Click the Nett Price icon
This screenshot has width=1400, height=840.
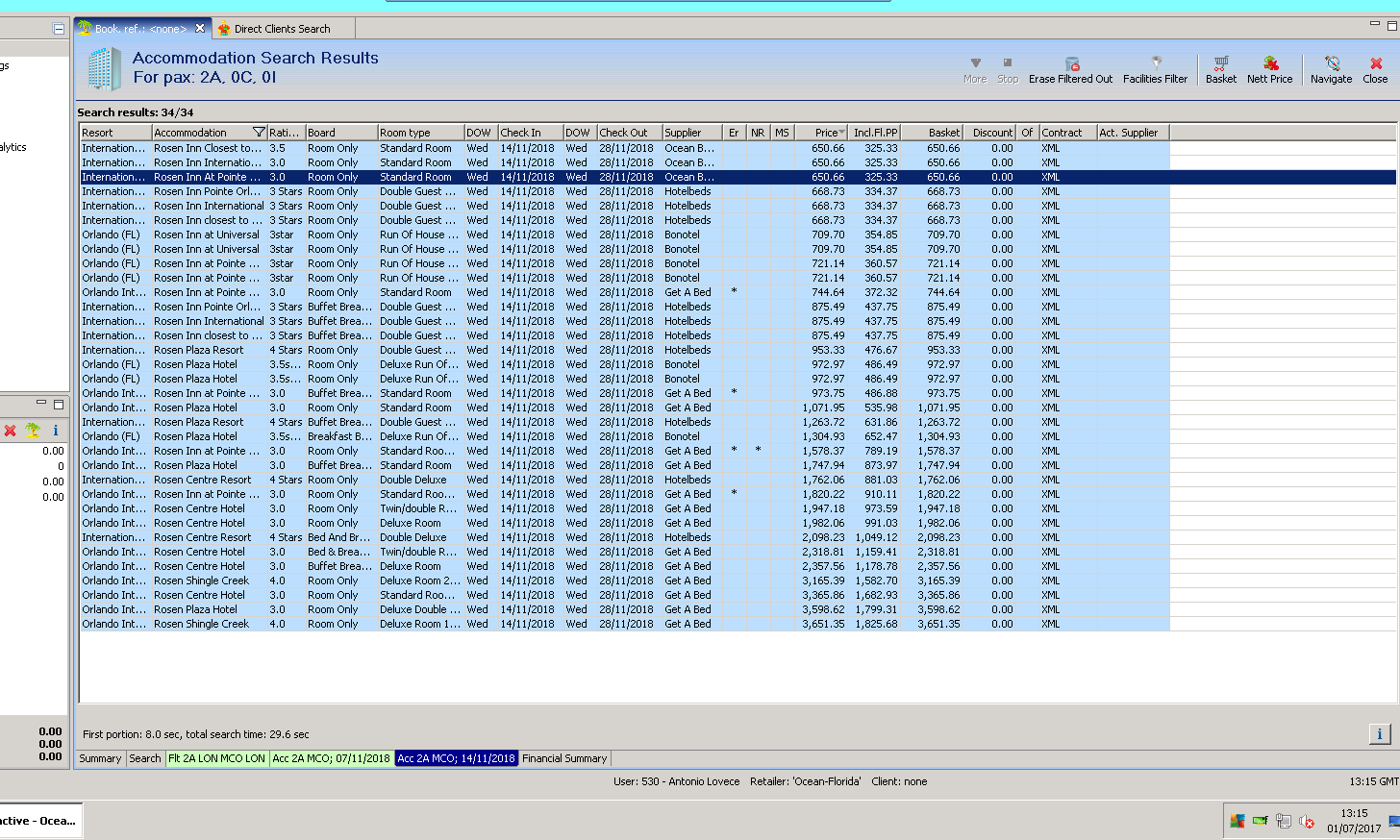(1269, 69)
